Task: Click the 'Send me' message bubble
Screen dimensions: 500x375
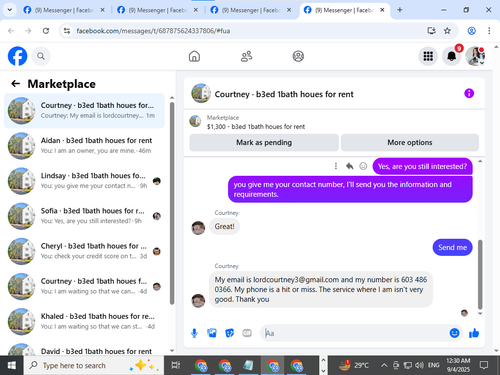Action: pyautogui.click(x=452, y=247)
